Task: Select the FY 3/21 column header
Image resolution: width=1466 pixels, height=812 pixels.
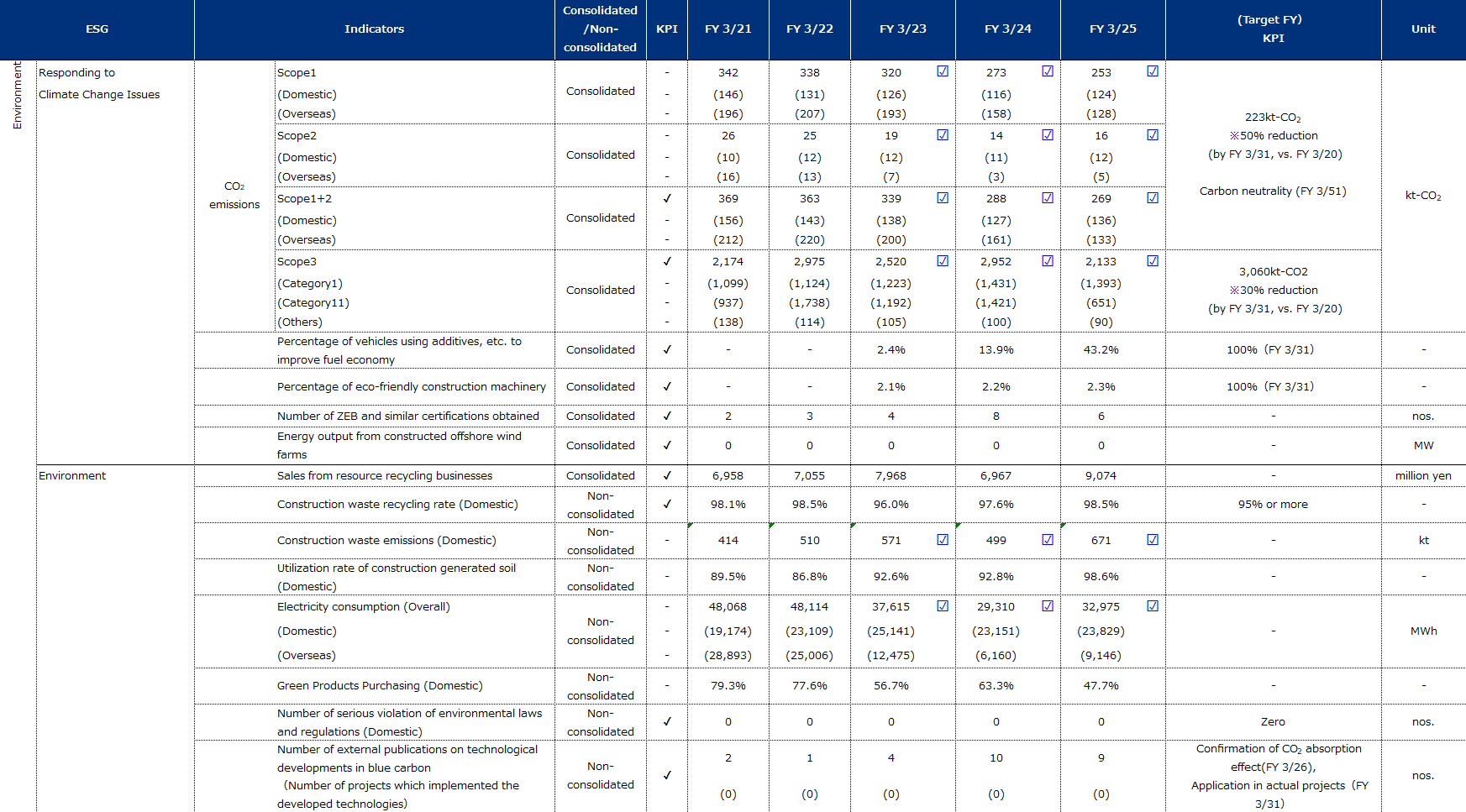Action: pyautogui.click(x=728, y=29)
